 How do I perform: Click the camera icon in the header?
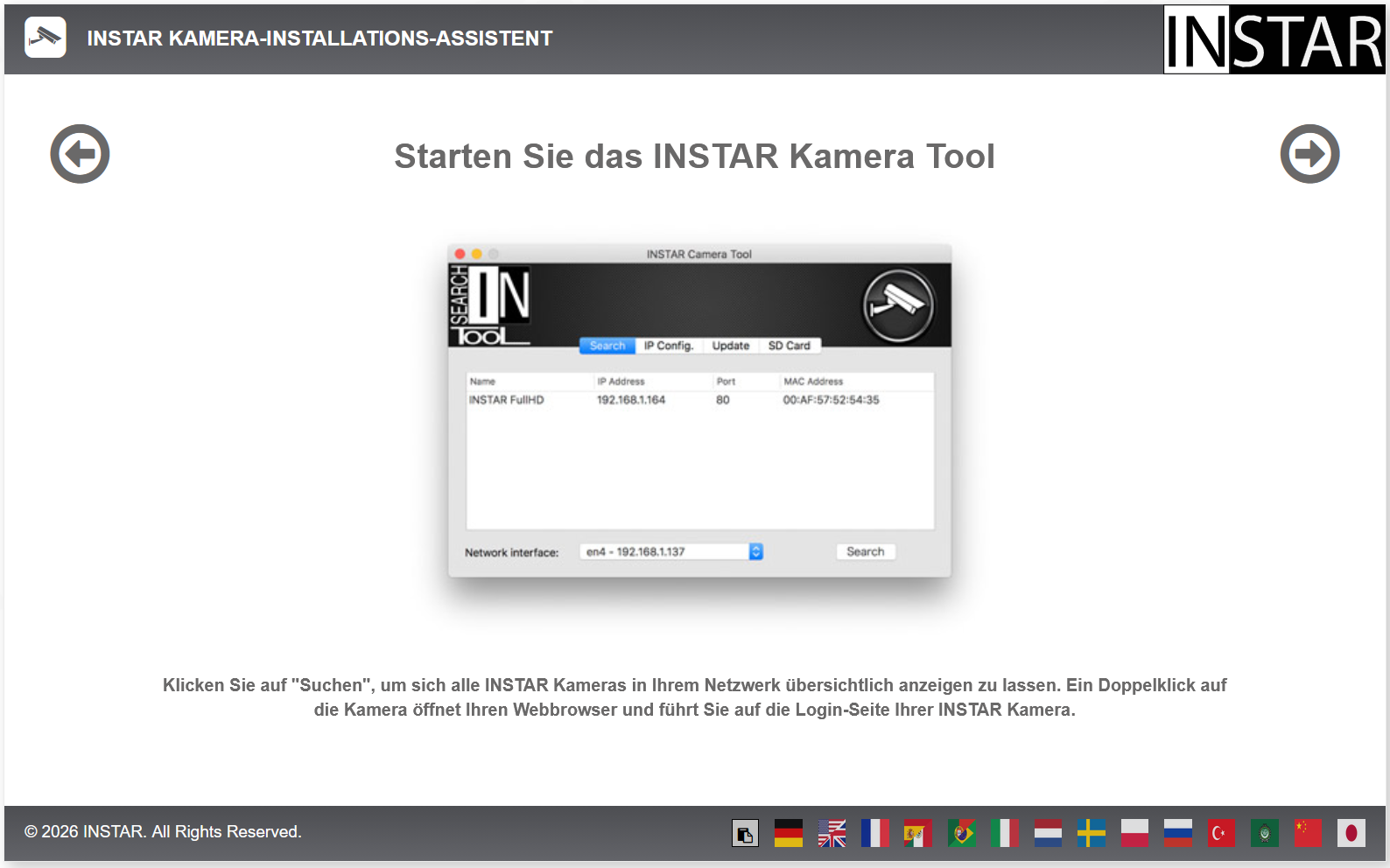tap(46, 38)
